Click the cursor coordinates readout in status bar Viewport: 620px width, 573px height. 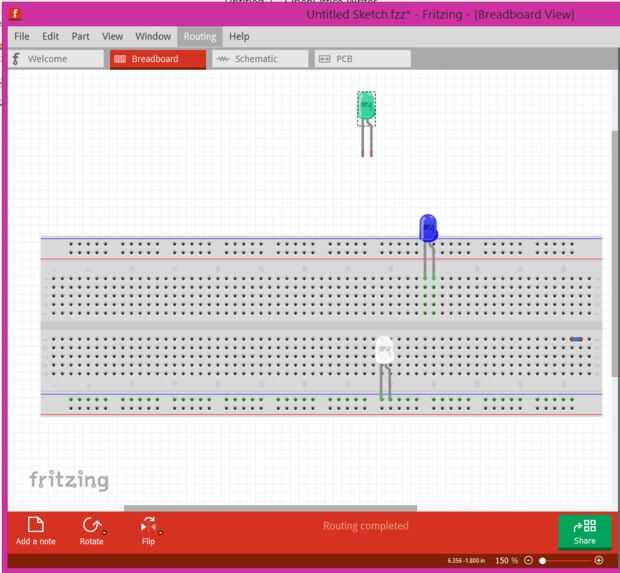pyautogui.click(x=466, y=560)
